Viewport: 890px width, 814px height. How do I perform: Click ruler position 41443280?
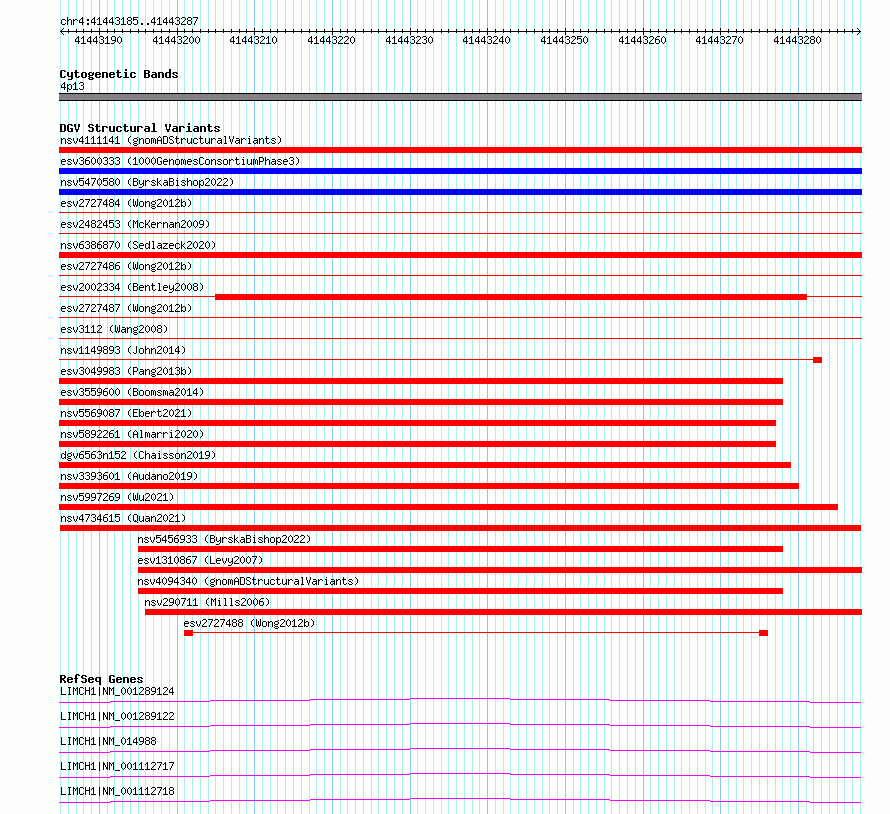coord(797,40)
